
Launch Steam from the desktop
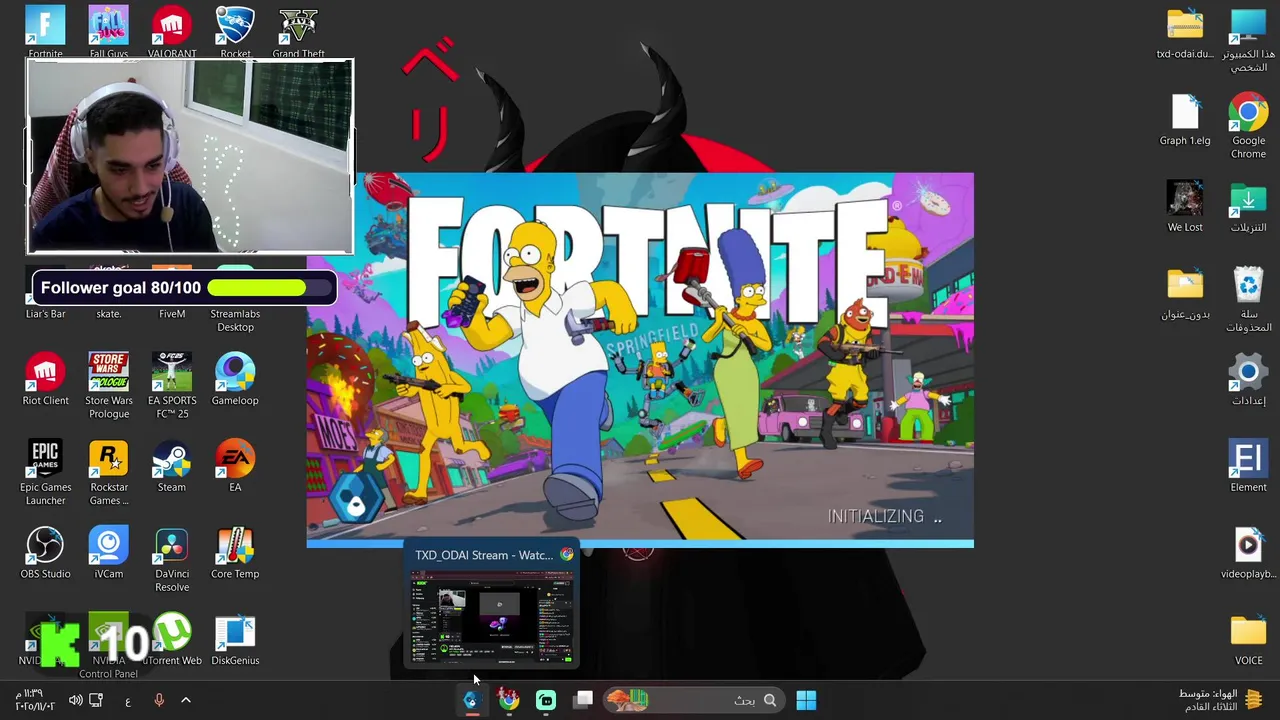(x=172, y=466)
